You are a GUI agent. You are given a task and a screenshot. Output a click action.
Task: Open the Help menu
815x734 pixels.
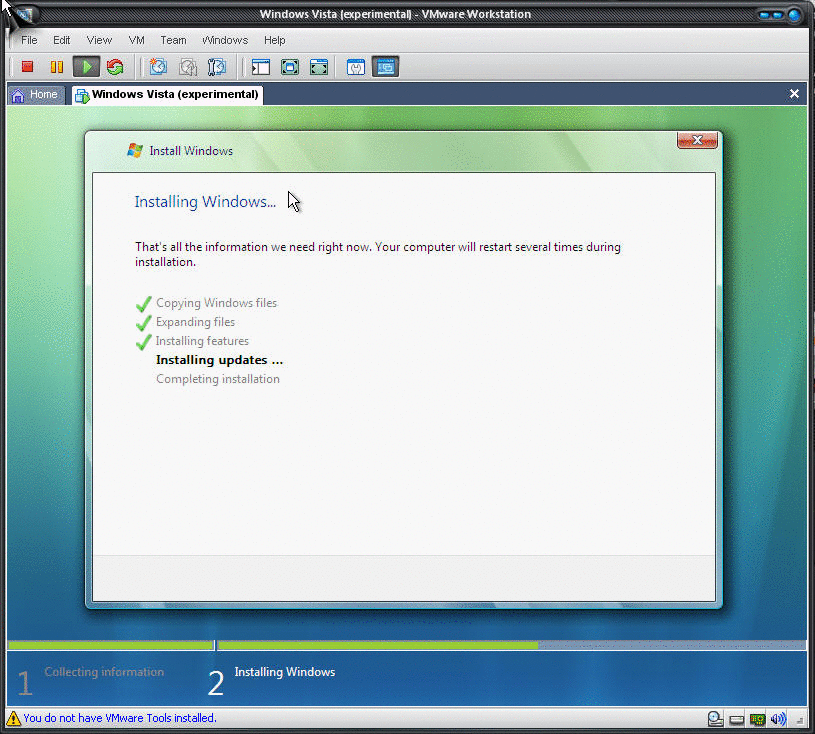point(274,40)
